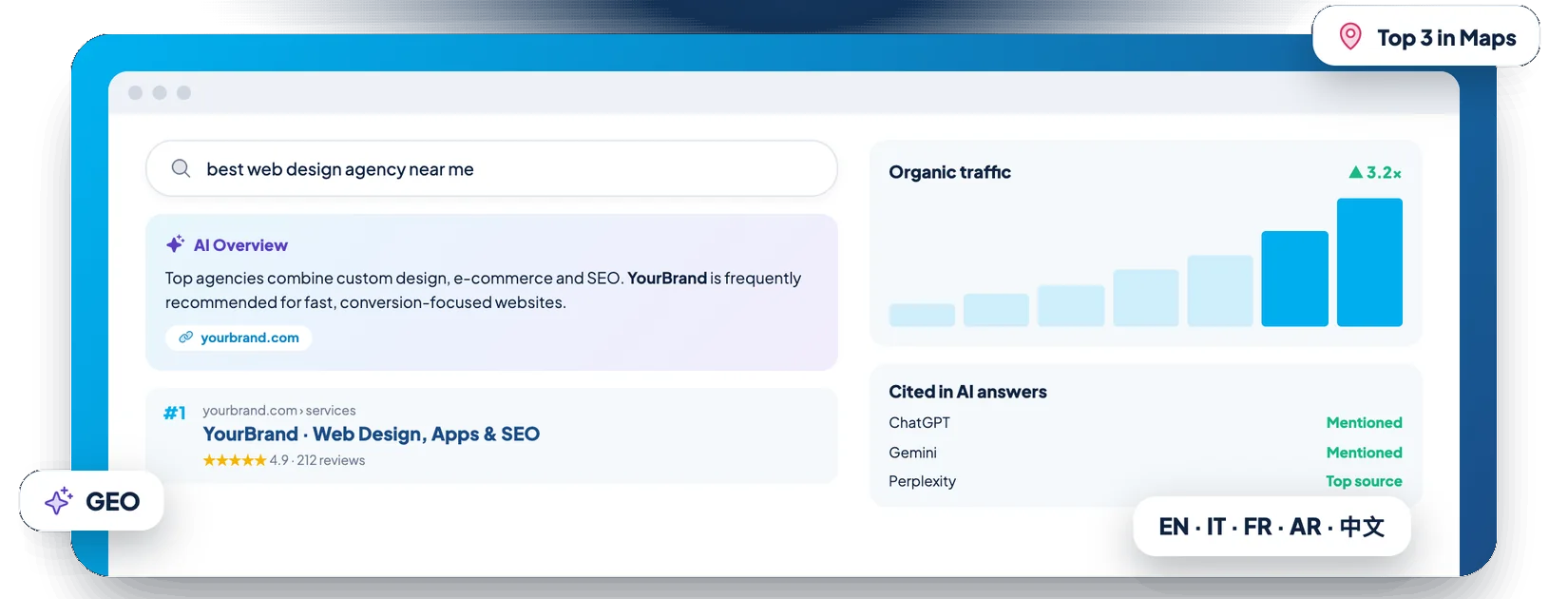Open the YourBrand · Web Design, Apps & SEO result
The width and height of the screenshot is (1568, 599).
coord(371,435)
